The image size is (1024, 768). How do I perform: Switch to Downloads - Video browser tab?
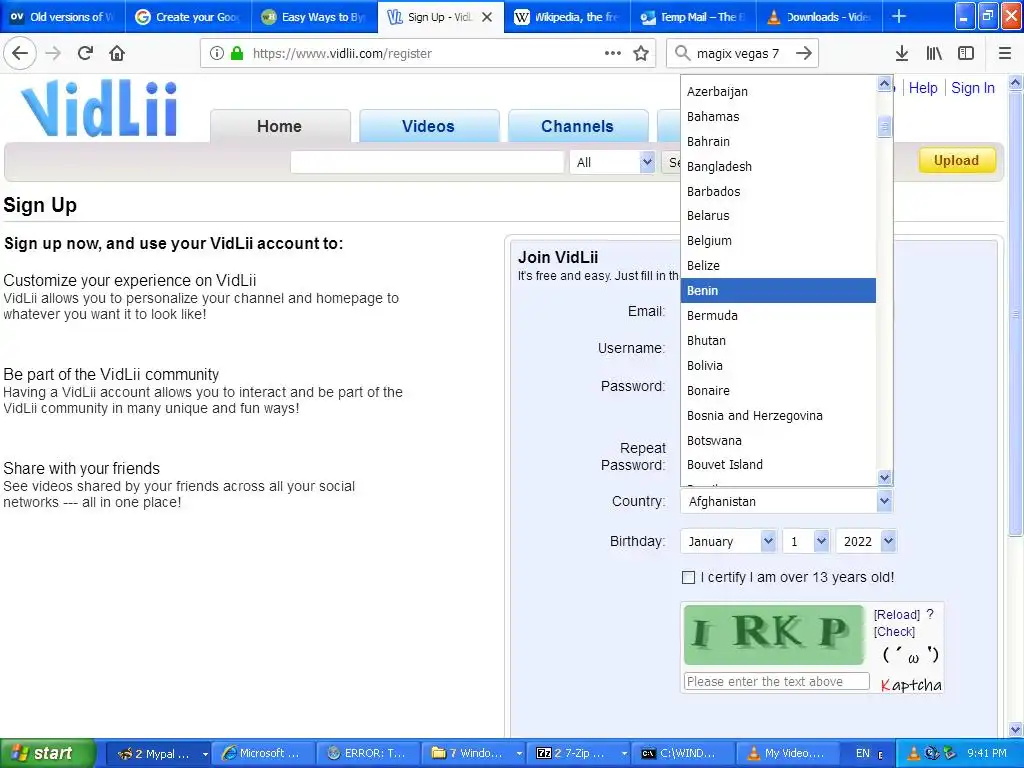tap(819, 17)
